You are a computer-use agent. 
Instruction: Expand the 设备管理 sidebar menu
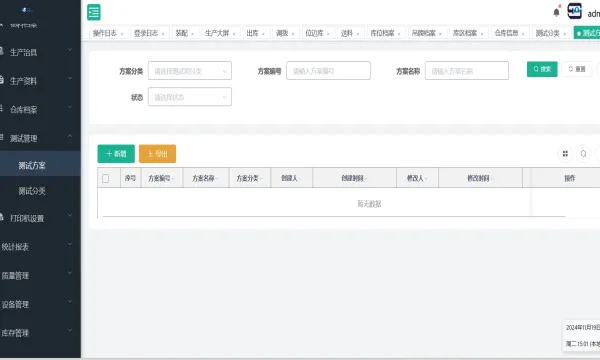tap(40, 304)
